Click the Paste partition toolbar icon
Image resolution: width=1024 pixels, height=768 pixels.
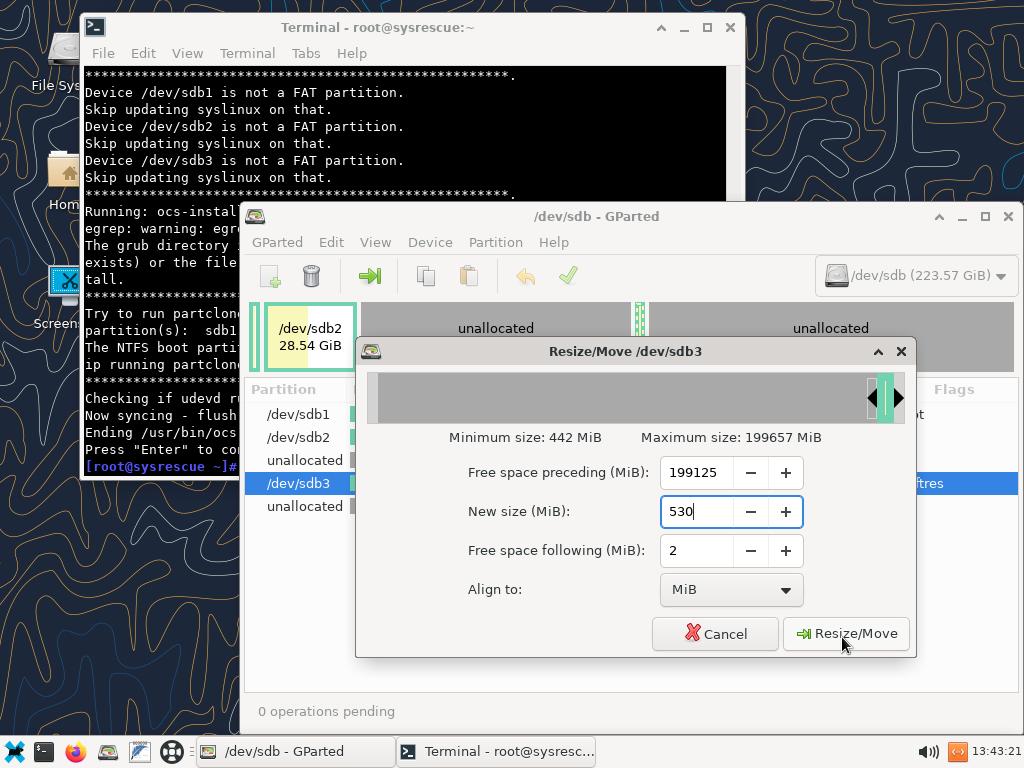tap(468, 276)
